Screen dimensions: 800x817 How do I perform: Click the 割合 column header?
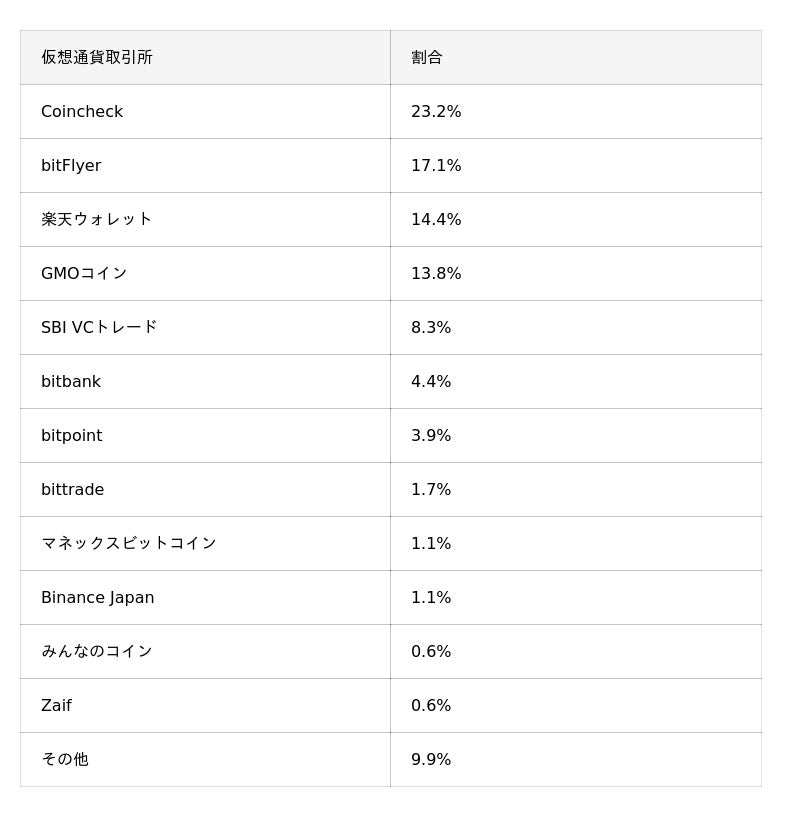coord(427,58)
